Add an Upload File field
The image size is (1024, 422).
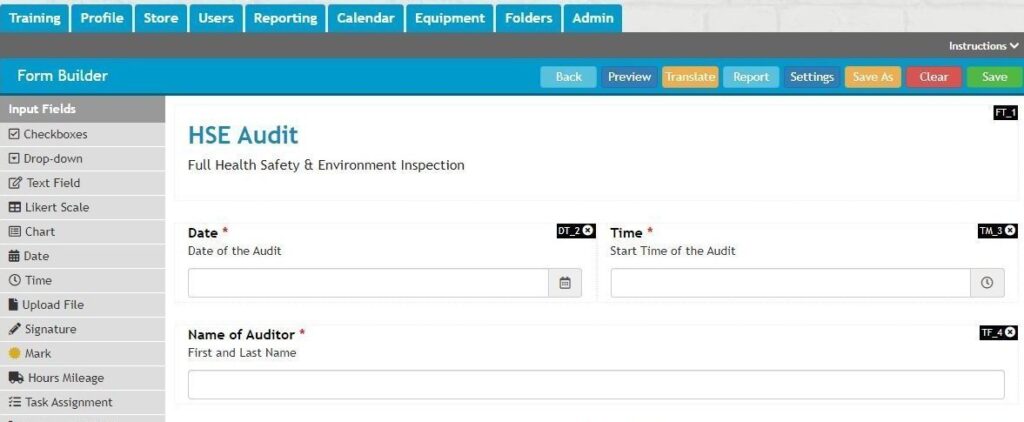click(x=52, y=305)
